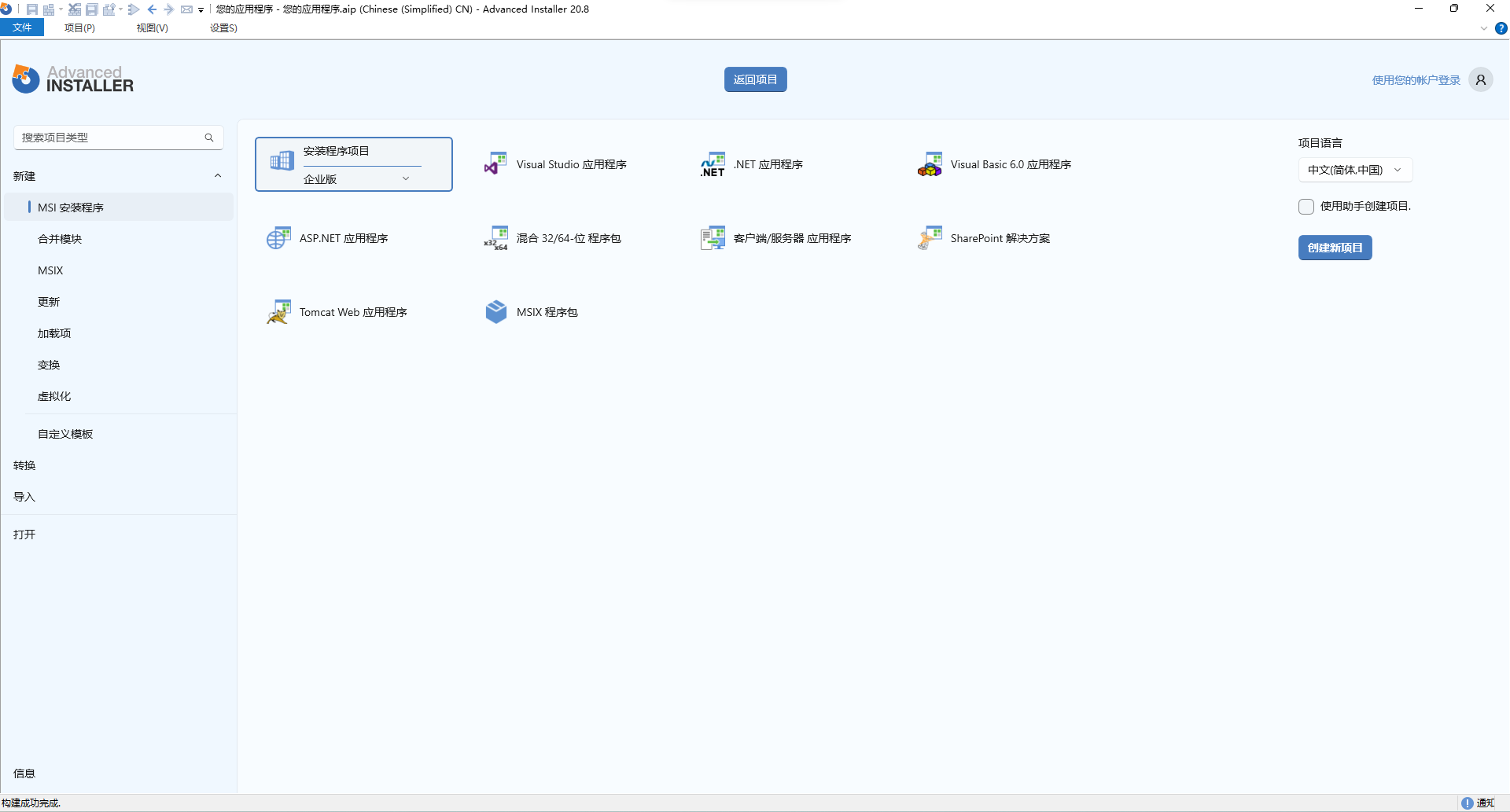Open the 设置S) menu
1510x812 pixels.
(223, 28)
